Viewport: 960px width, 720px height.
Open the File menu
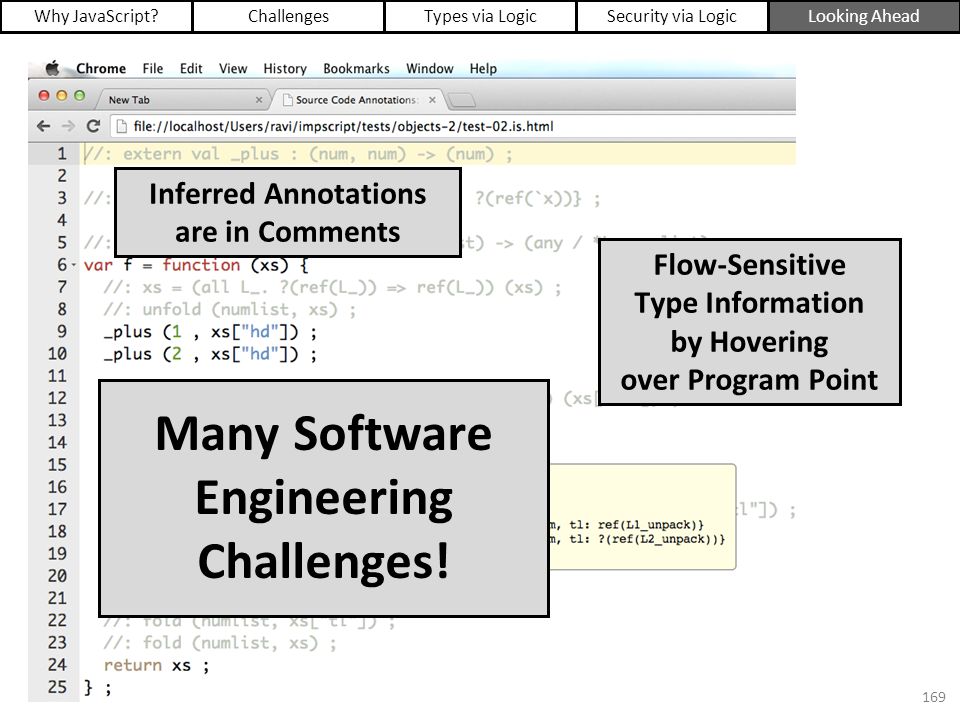pyautogui.click(x=153, y=69)
